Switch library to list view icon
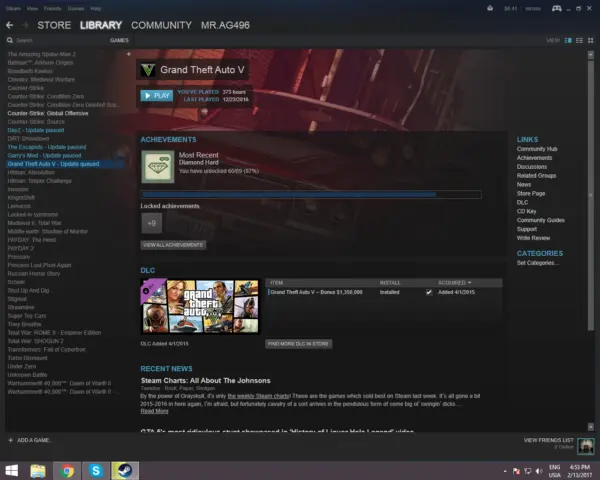 (x=577, y=40)
